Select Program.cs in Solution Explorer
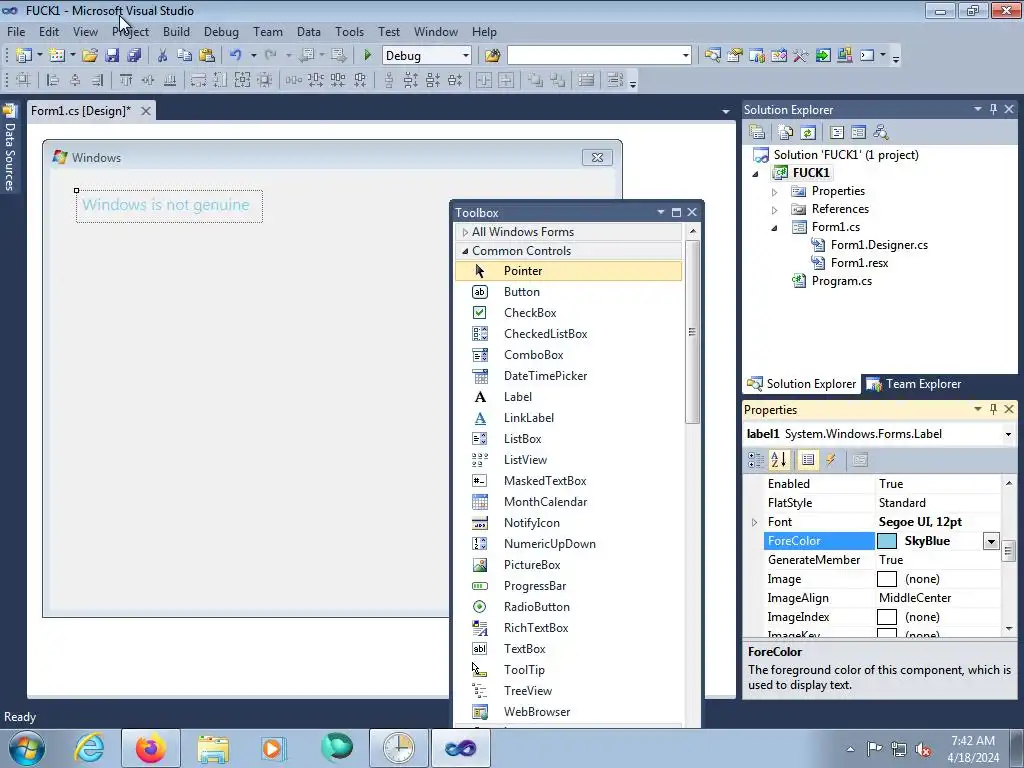Screen dimensions: 1024x768 click(841, 281)
